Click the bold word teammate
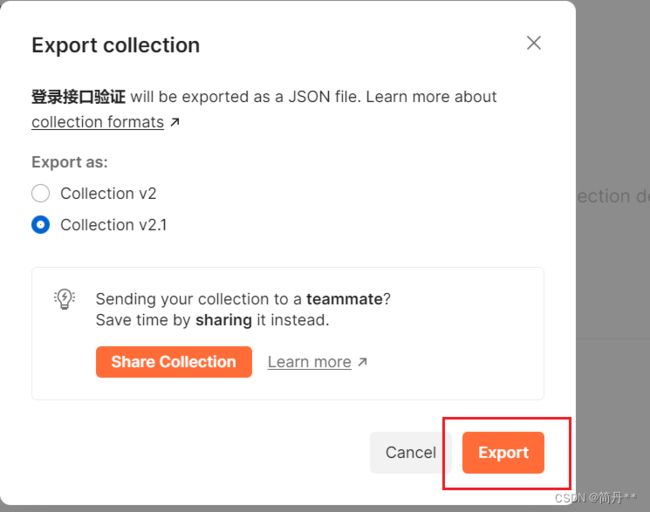Image resolution: width=650 pixels, height=512 pixels. [x=344, y=299]
